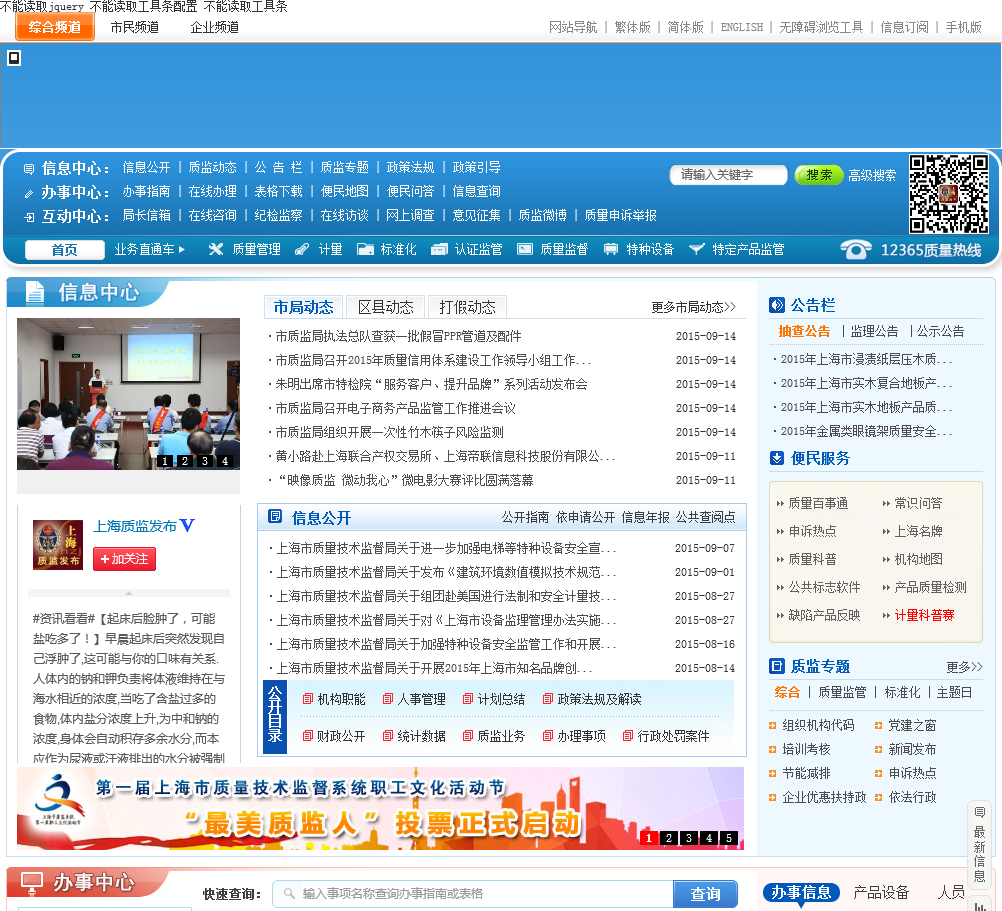Click the 质量管理 wrench icon
Image resolution: width=1002 pixels, height=911 pixels.
click(216, 249)
